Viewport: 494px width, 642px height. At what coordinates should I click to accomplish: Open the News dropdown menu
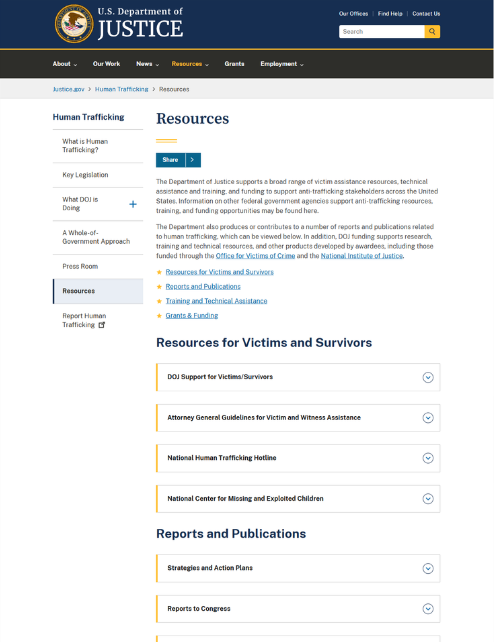pyautogui.click(x=148, y=64)
